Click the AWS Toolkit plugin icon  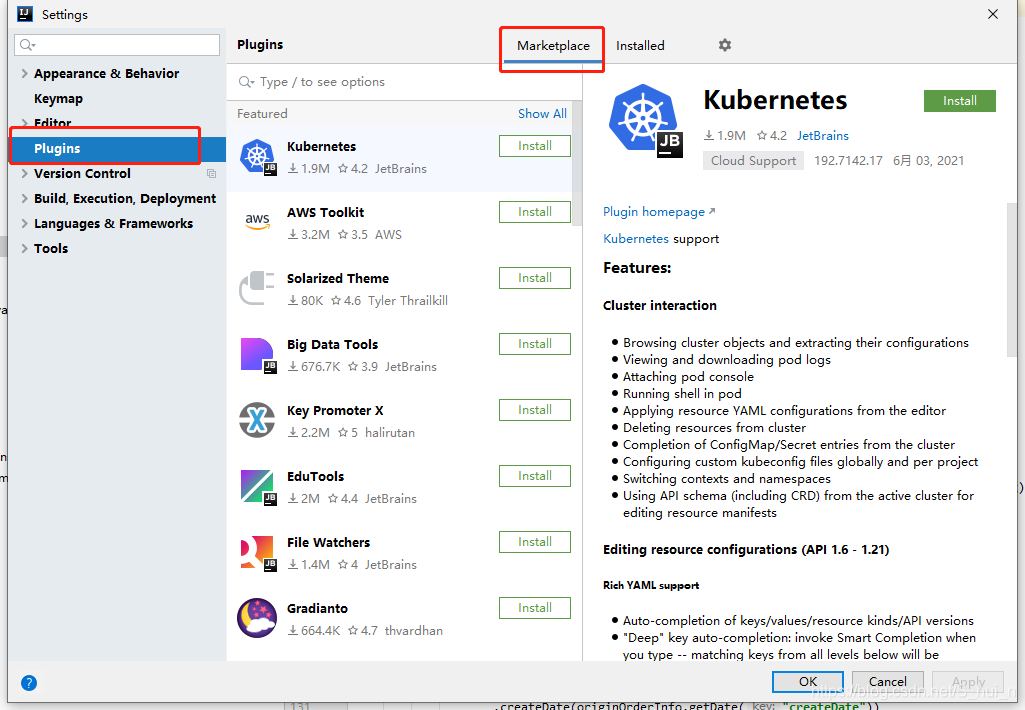pos(258,221)
